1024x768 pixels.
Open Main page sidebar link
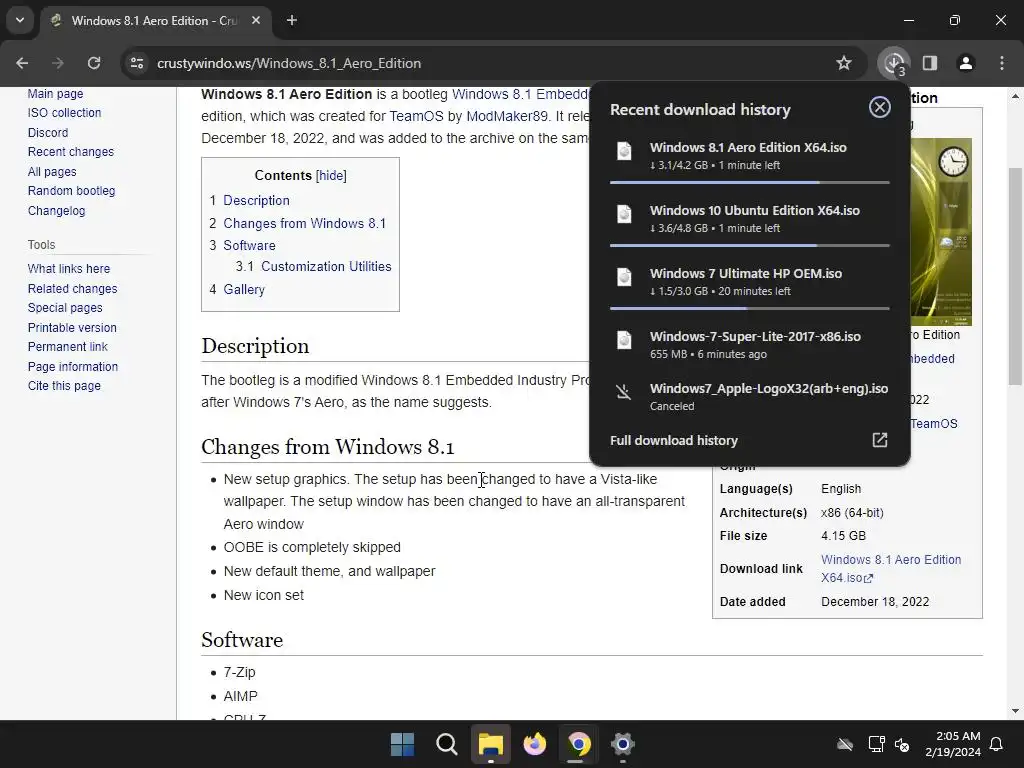click(56, 93)
